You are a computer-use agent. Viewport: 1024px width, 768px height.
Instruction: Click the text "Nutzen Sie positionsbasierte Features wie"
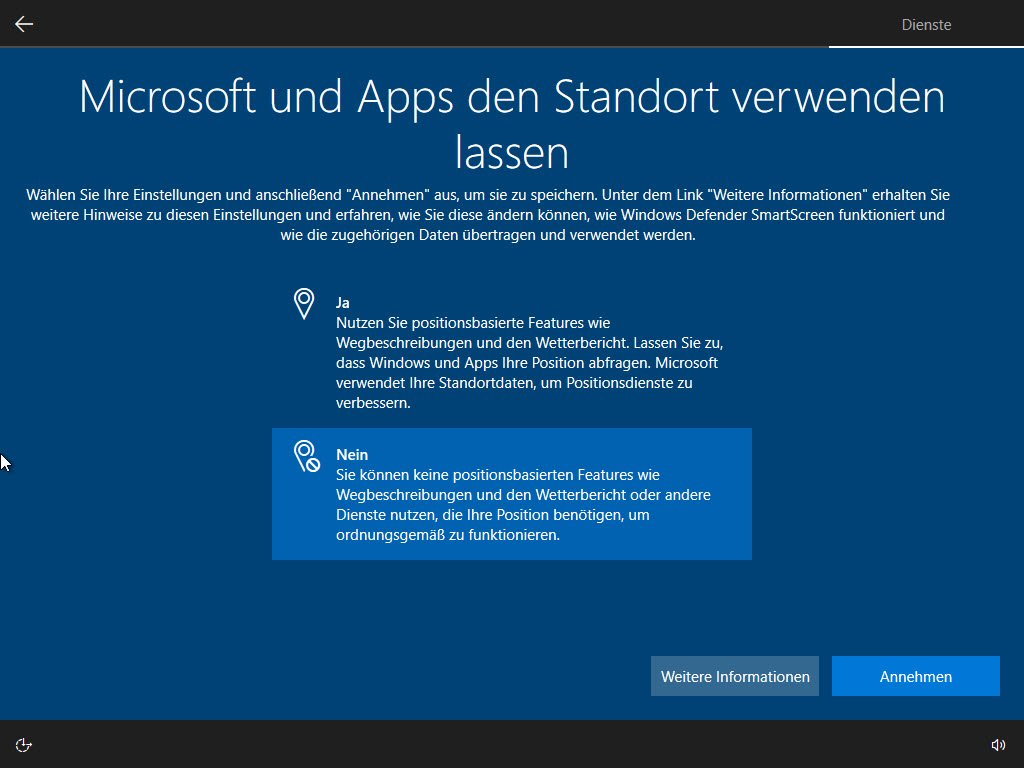tap(473, 323)
